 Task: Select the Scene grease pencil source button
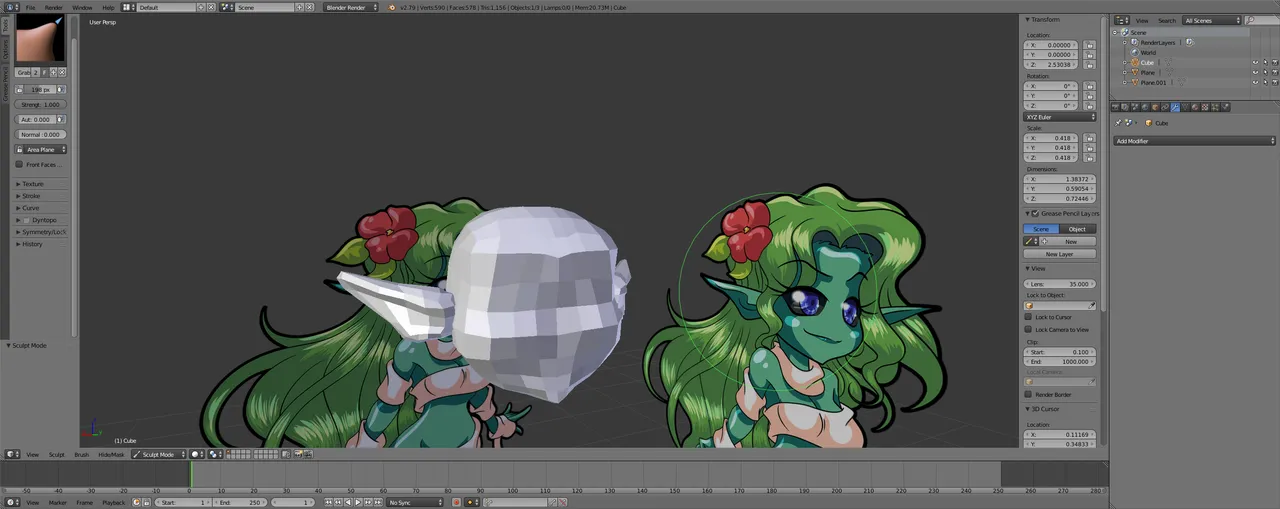coord(1041,229)
